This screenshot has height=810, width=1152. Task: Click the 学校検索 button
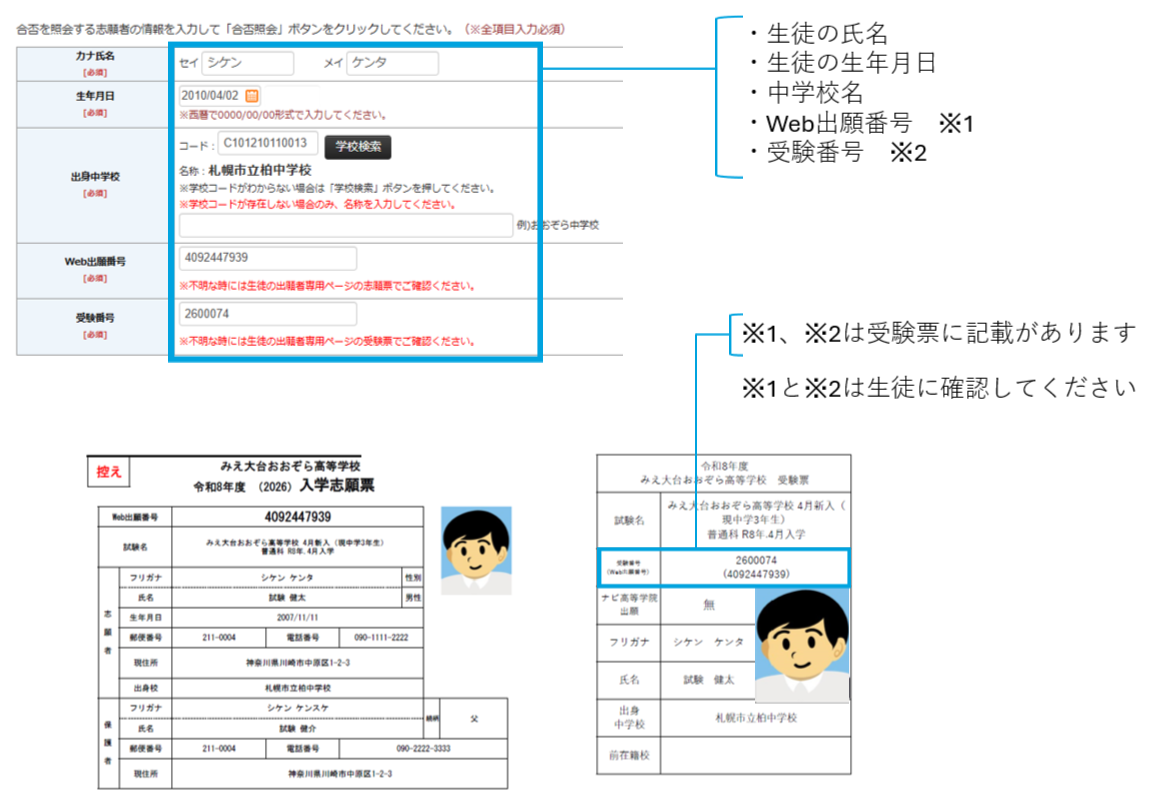357,146
